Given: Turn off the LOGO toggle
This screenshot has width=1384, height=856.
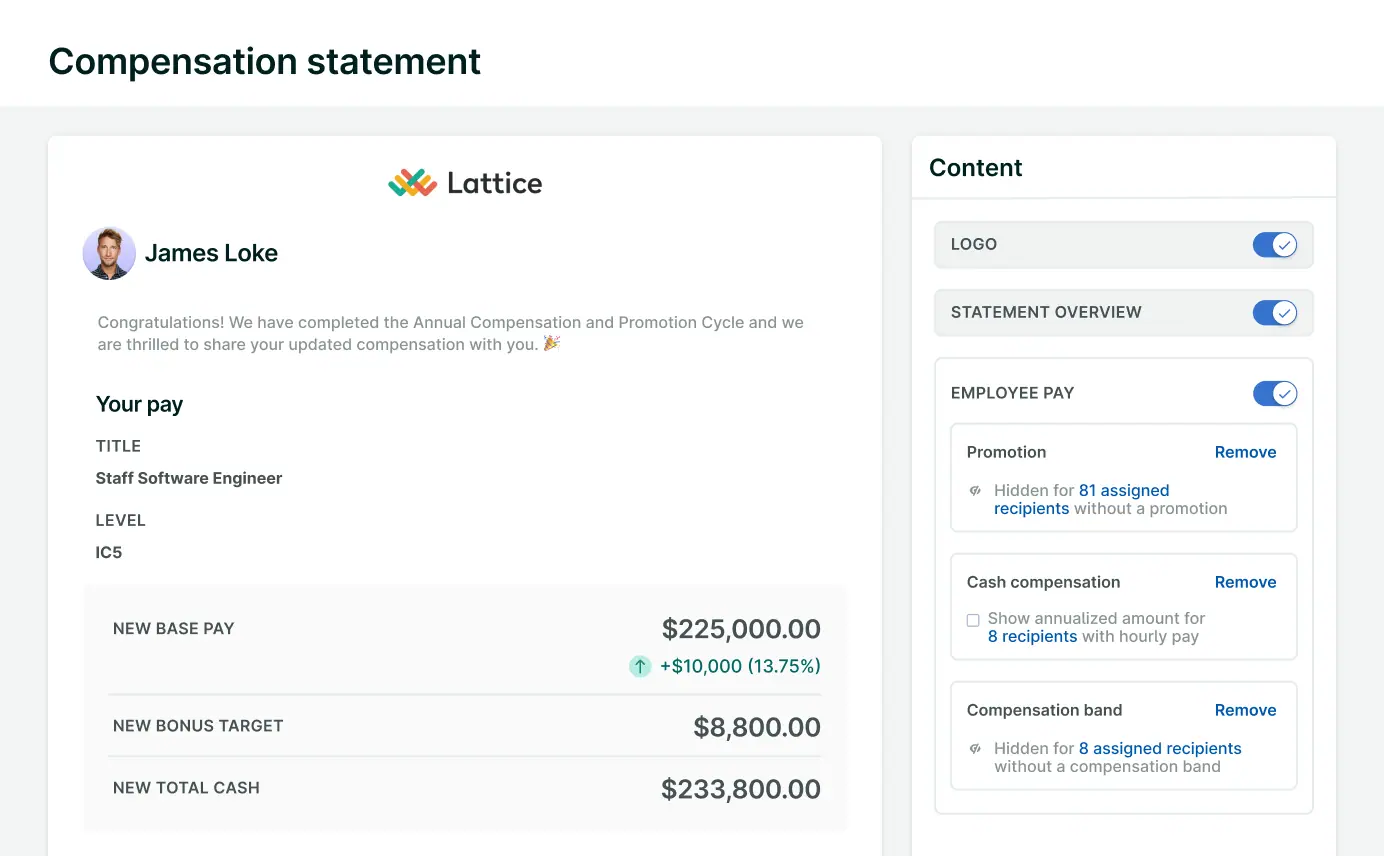Looking at the screenshot, I should (1274, 245).
